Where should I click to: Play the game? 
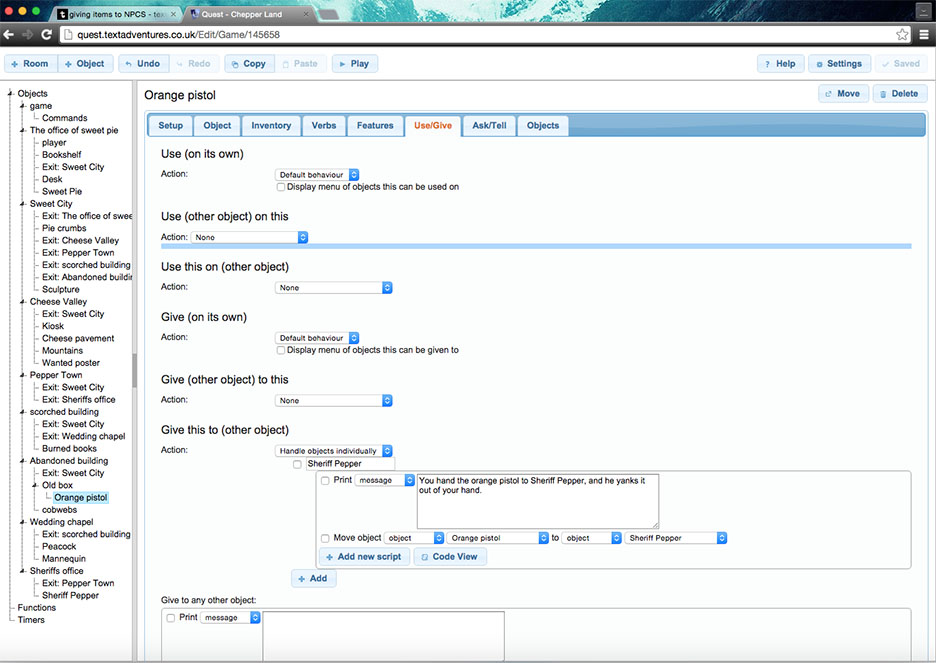(354, 63)
